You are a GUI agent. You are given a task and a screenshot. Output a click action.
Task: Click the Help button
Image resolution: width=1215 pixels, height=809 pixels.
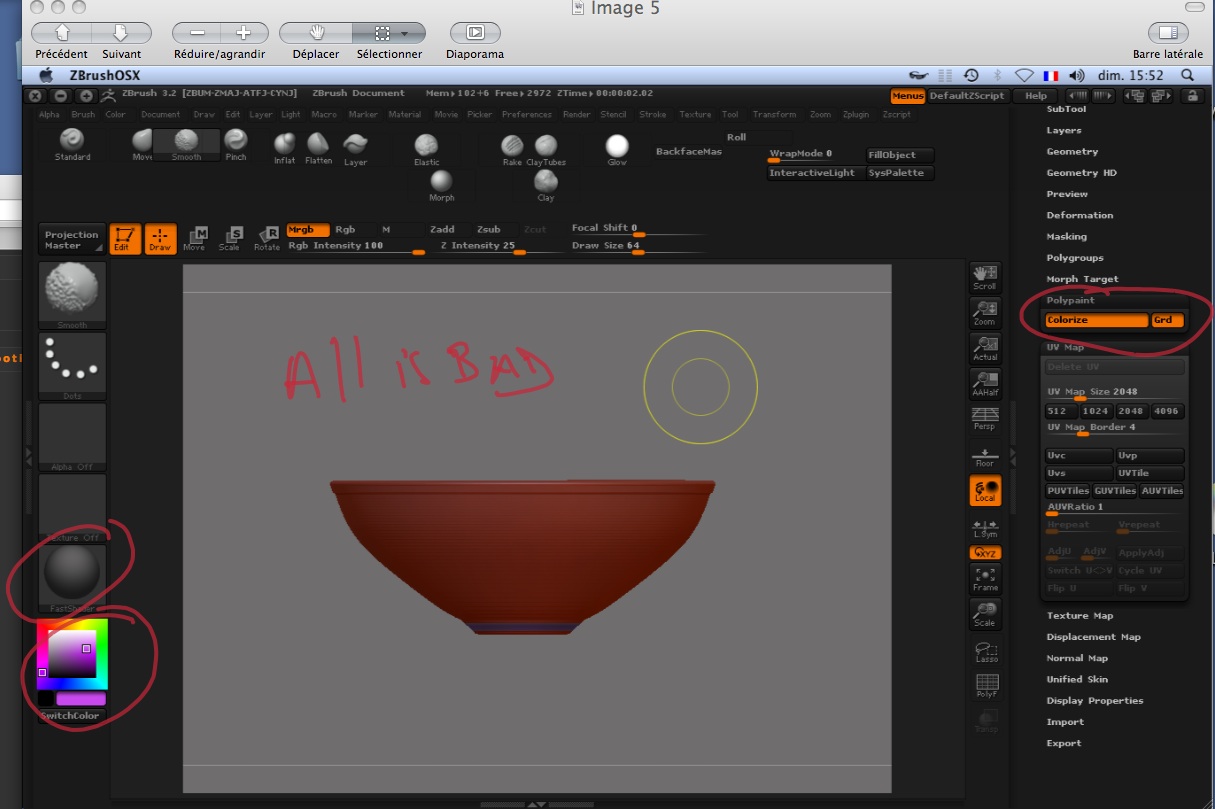point(1035,96)
